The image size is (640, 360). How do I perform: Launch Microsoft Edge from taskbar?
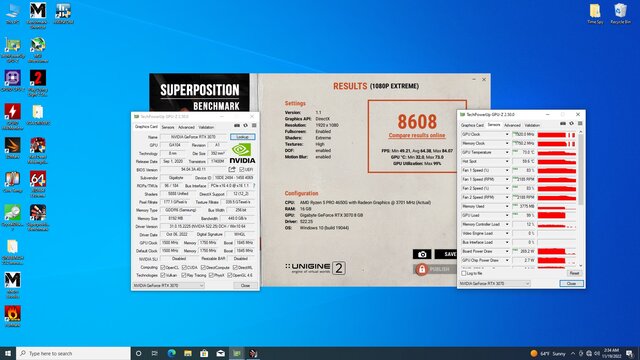(x=171, y=353)
